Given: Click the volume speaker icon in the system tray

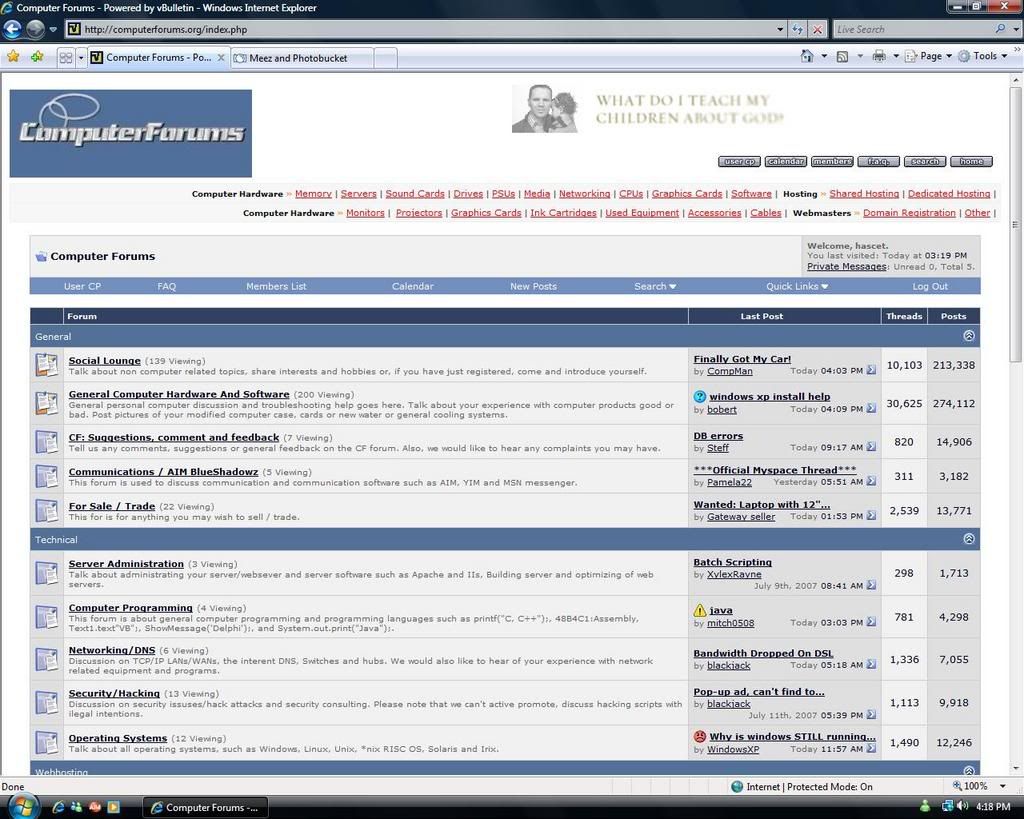Looking at the screenshot, I should tap(963, 807).
